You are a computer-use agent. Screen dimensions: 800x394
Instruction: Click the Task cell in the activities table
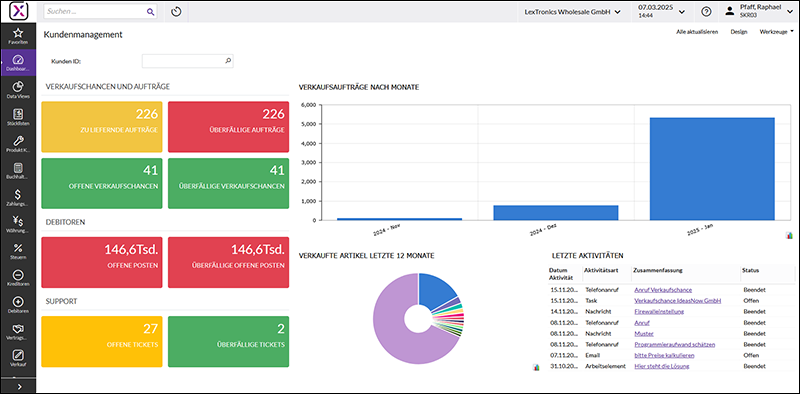[591, 301]
